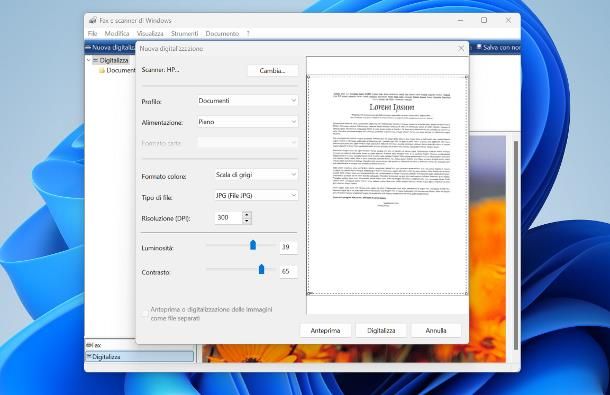Viewport: 610px width, 395px height.
Task: Increase resolution with up spinner arrow
Action: (247, 214)
